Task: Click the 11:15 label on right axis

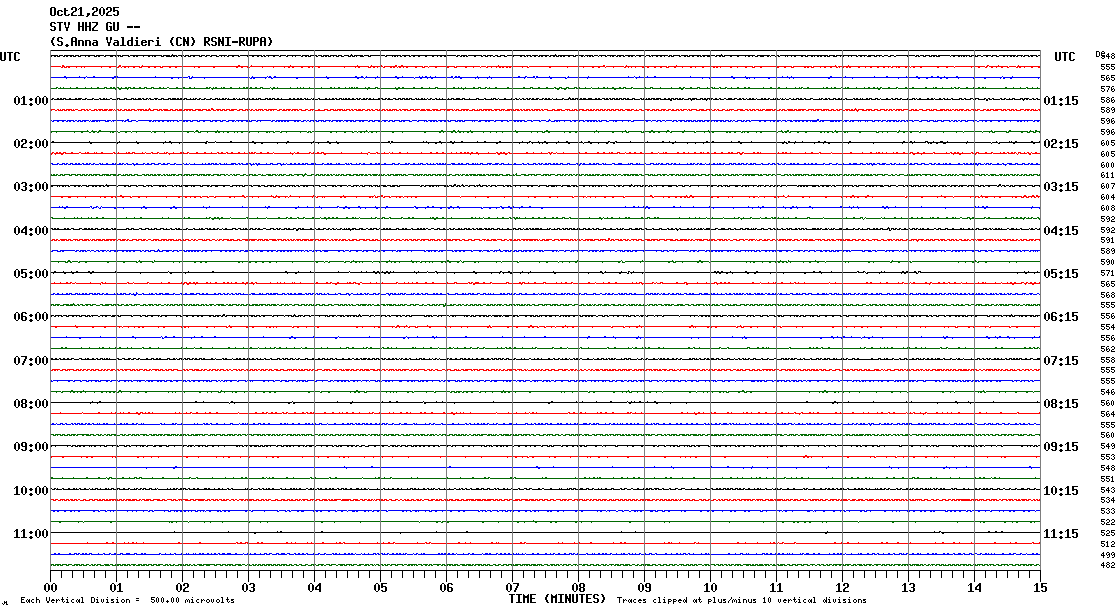Action: pyautogui.click(x=1060, y=534)
